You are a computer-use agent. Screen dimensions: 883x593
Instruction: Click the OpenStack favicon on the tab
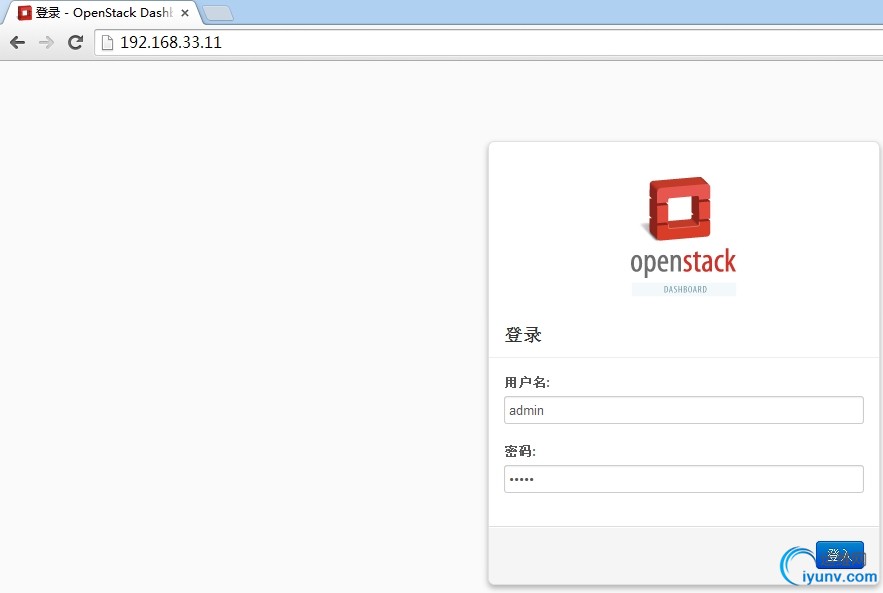coord(25,13)
